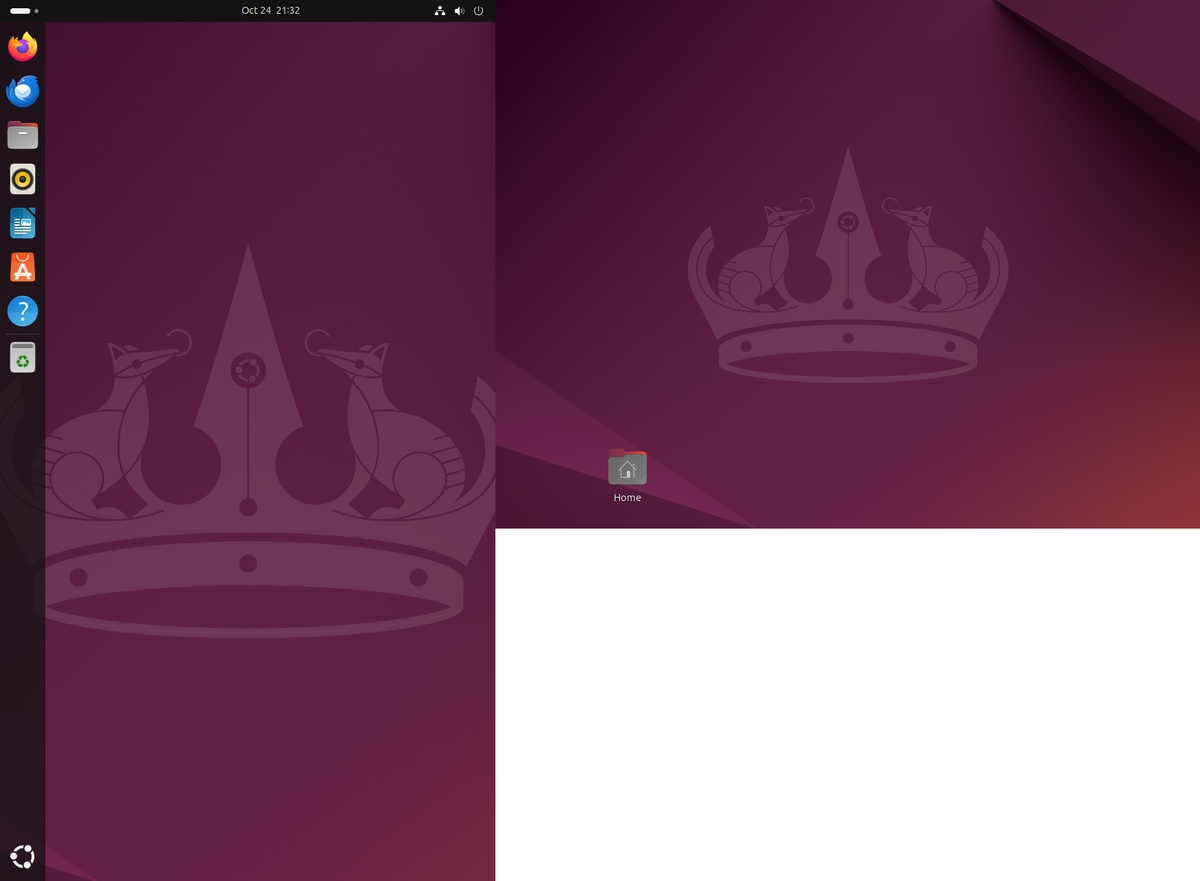This screenshot has width=1200, height=881.
Task: Open the Ubuntu App Center
Action: pyautogui.click(x=22, y=267)
